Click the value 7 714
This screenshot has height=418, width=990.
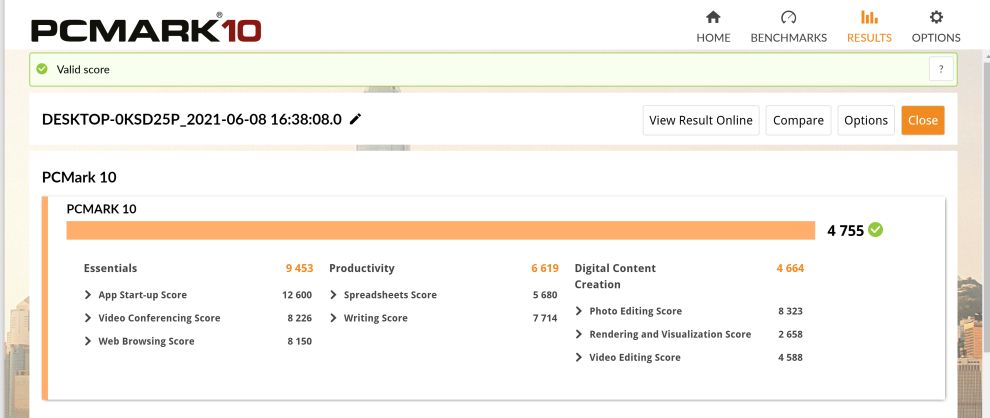tap(545, 318)
